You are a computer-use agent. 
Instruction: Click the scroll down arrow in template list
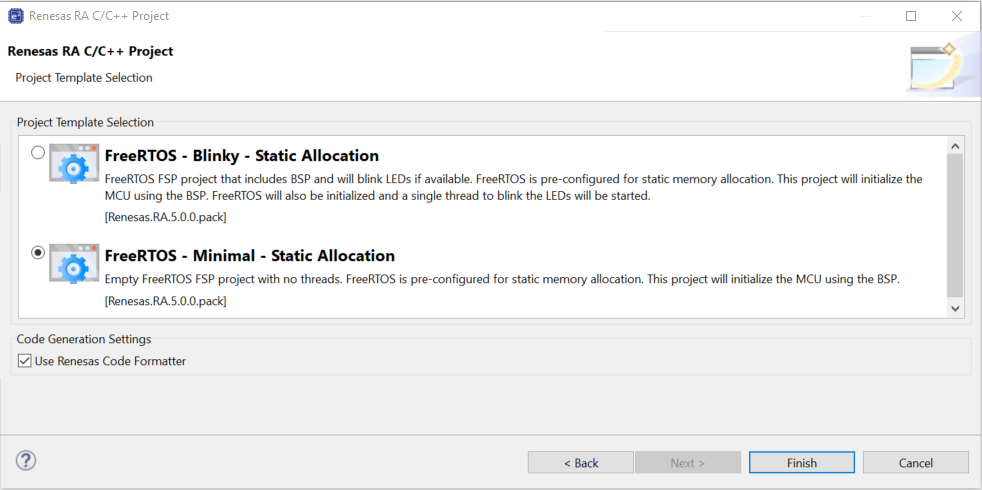955,308
